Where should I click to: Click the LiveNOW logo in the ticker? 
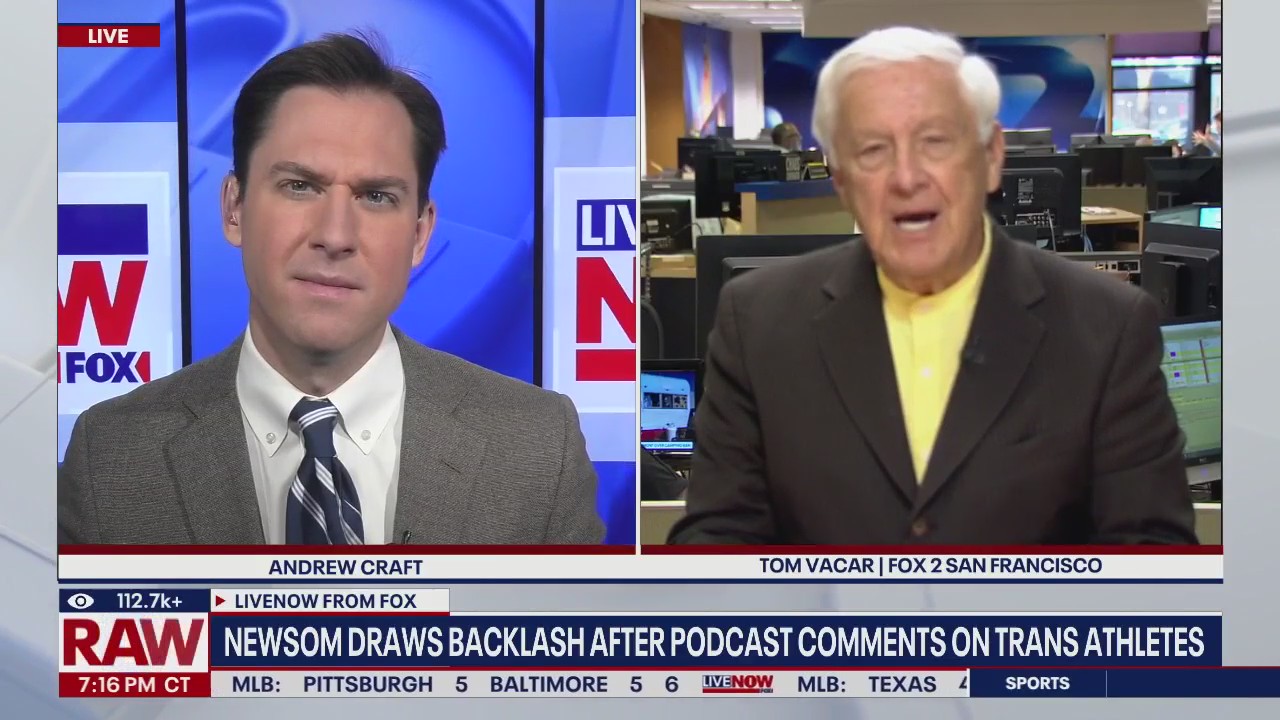pos(737,684)
